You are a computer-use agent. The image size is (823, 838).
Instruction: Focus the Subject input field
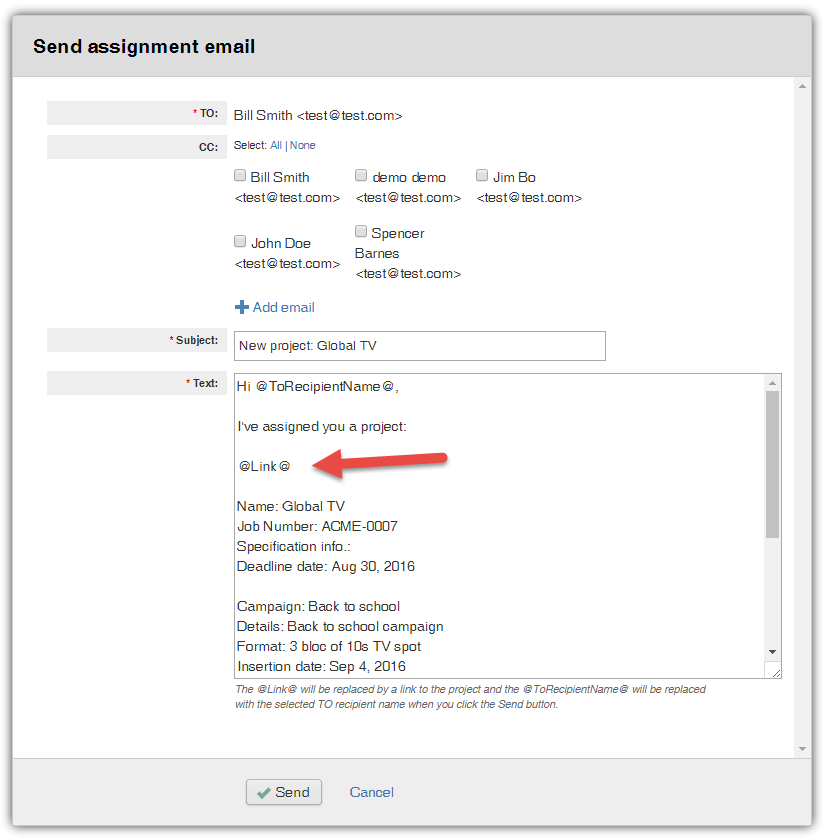pos(420,346)
